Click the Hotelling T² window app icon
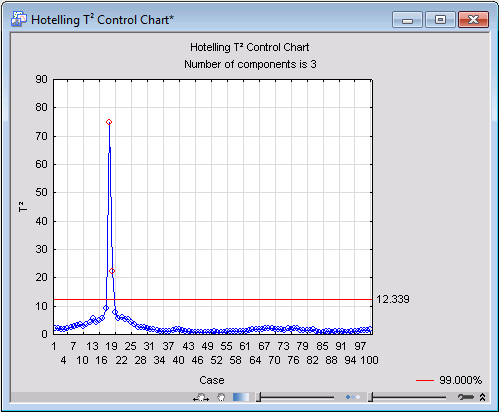This screenshot has height=412, width=499. (x=18, y=19)
